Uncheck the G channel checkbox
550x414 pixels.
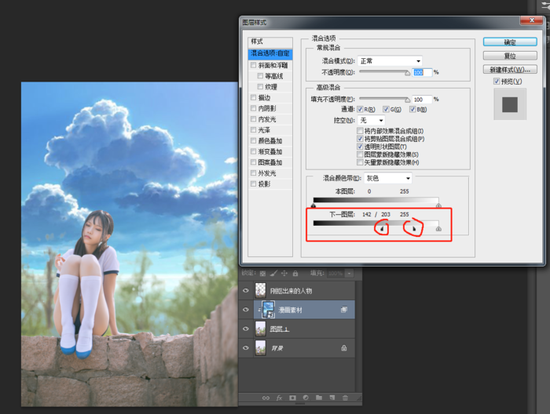386,109
